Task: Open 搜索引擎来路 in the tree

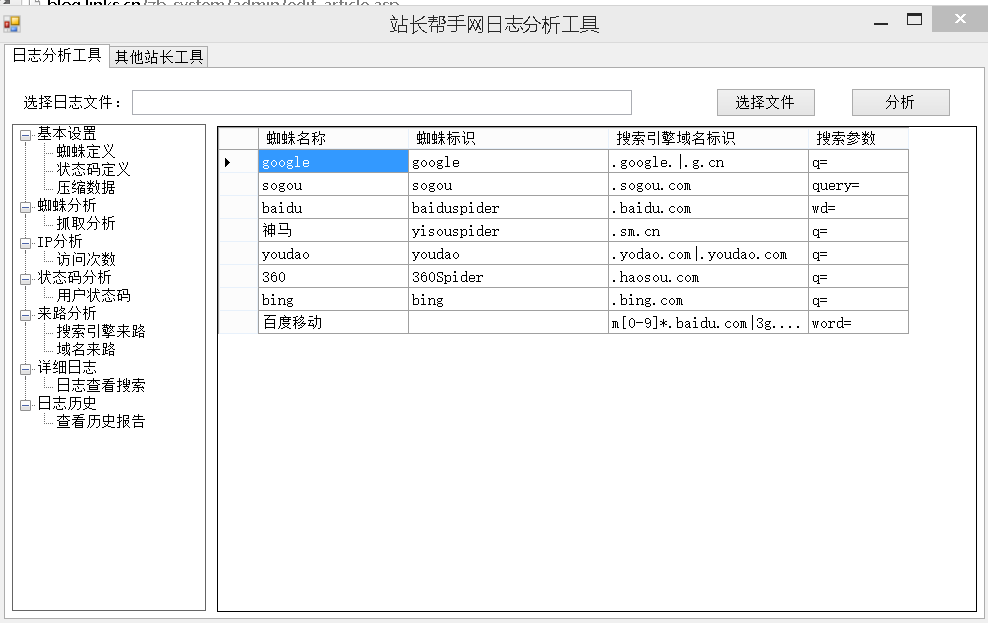Action: click(101, 331)
